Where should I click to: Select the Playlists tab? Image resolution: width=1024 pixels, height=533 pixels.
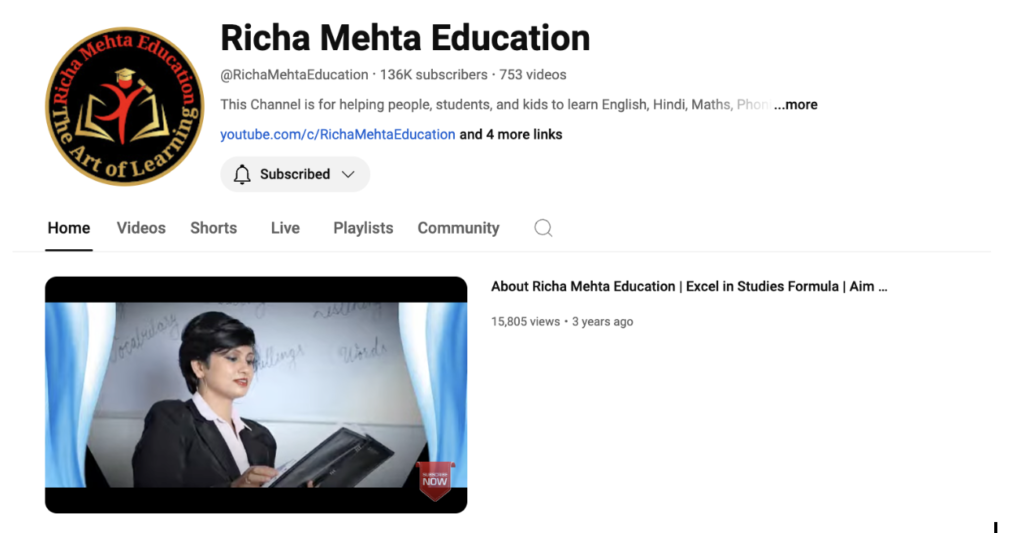(363, 228)
